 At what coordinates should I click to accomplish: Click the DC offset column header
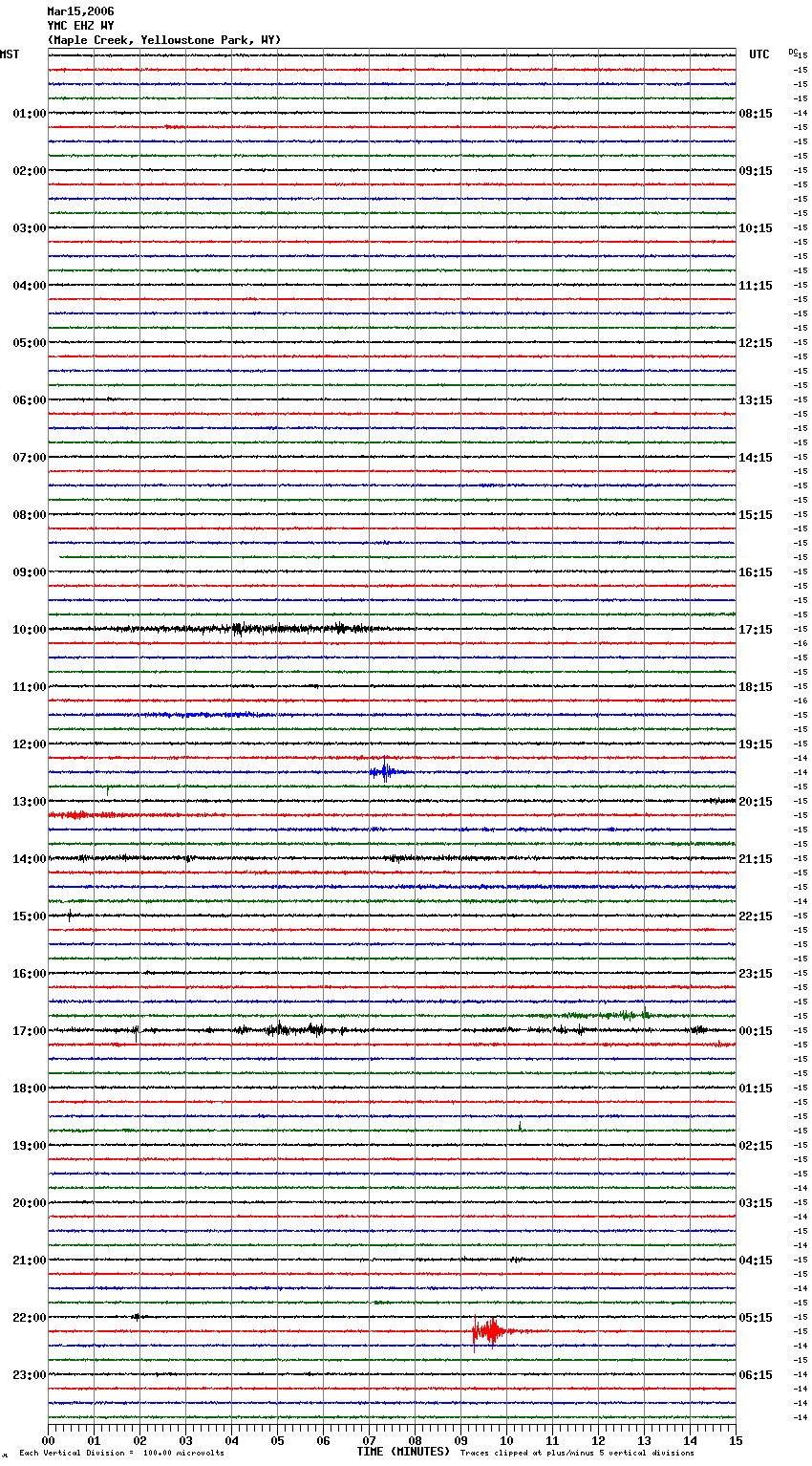pyautogui.click(x=793, y=52)
